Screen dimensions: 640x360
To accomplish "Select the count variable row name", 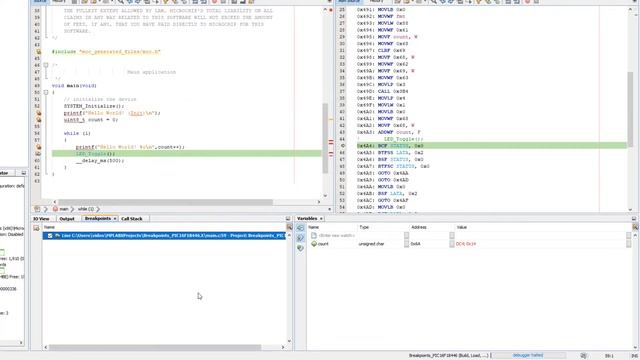I will [x=323, y=244].
